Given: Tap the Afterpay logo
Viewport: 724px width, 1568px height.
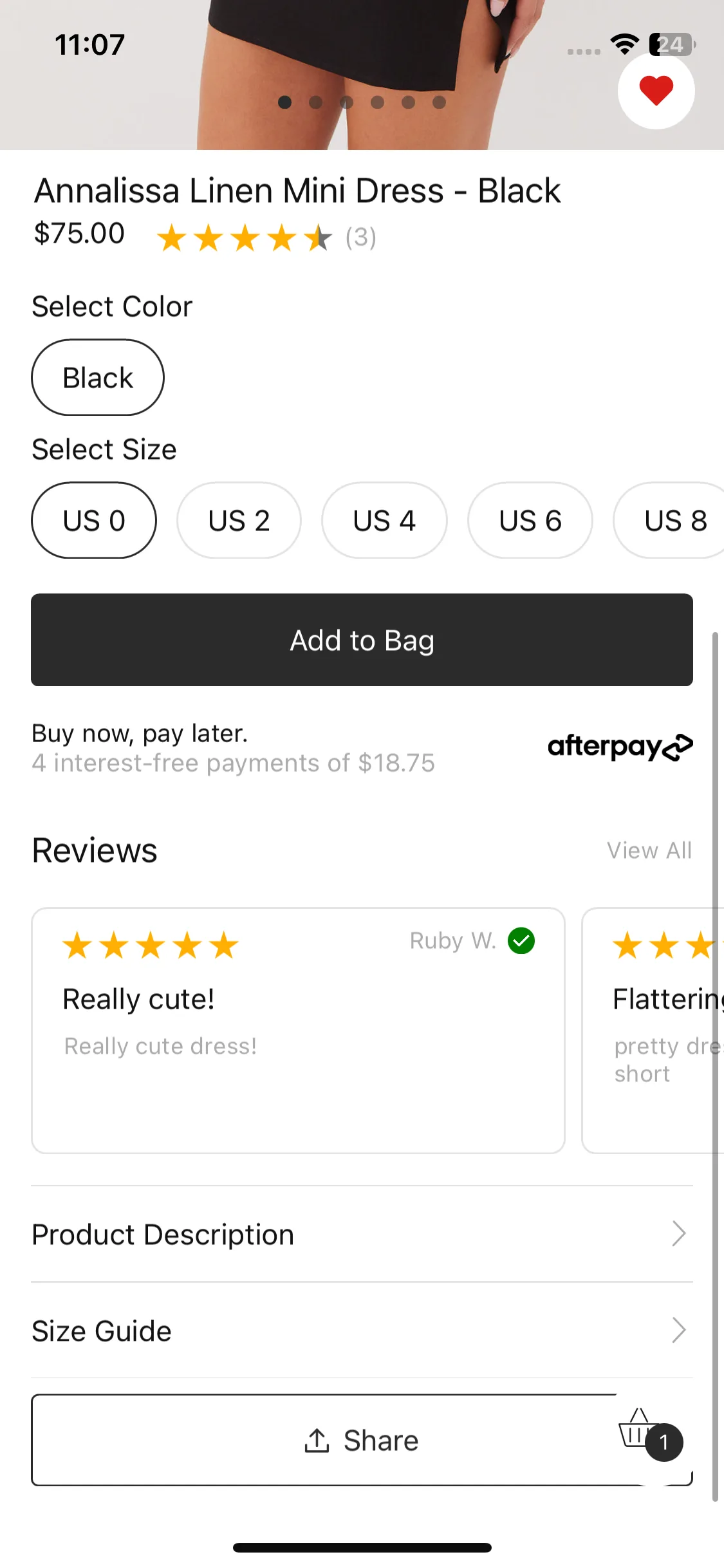Looking at the screenshot, I should coord(620,747).
